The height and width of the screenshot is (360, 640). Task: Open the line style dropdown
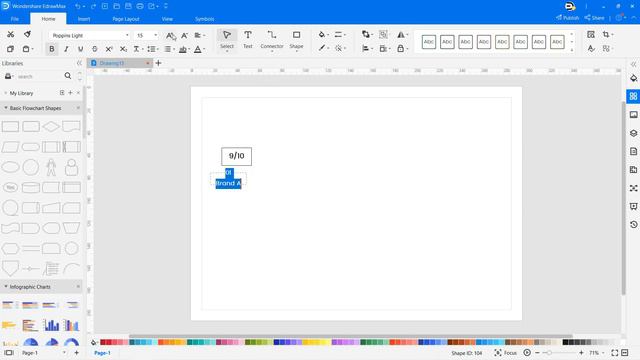[340, 35]
